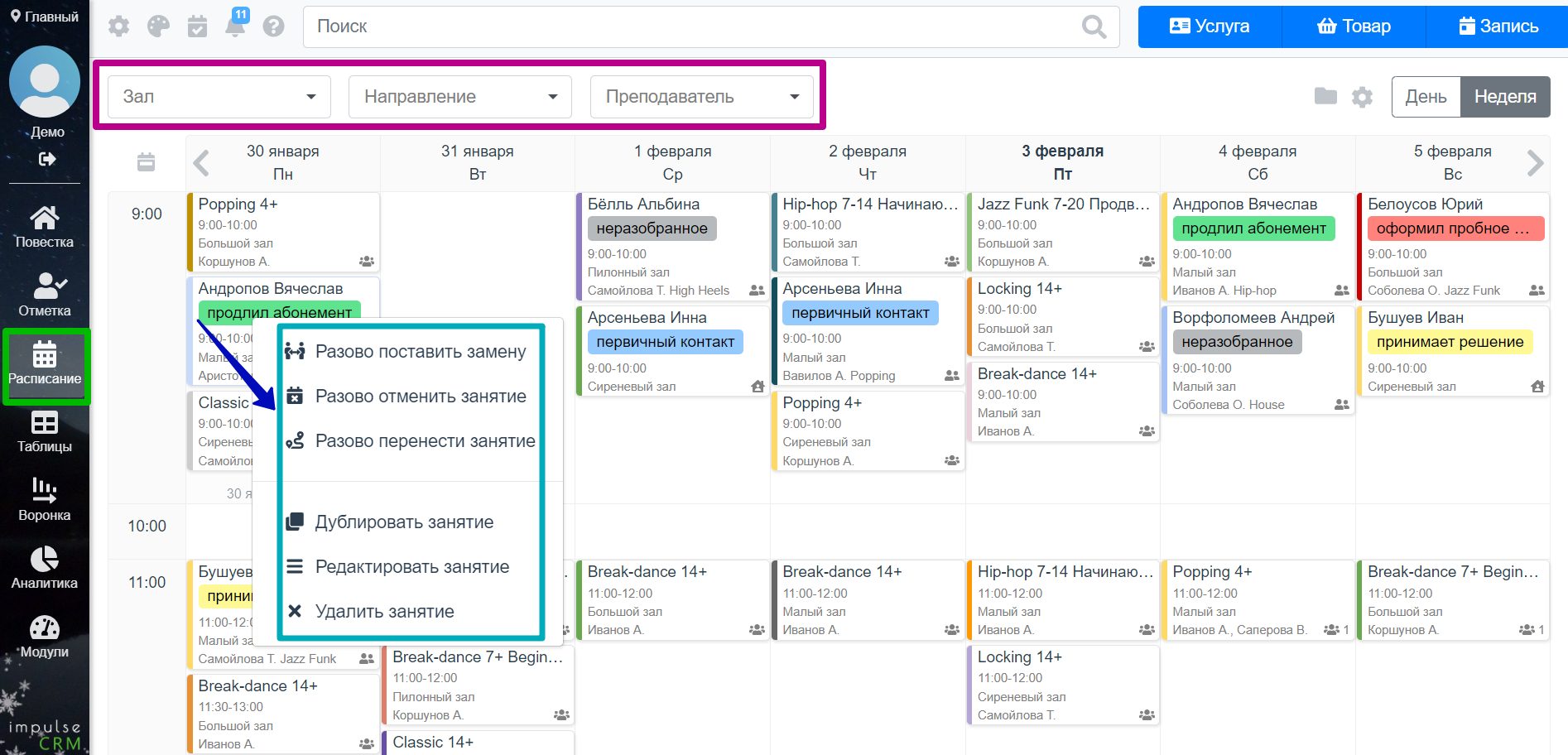The width and height of the screenshot is (1568, 755).
Task: Choose Дублировать занятие in context menu
Action: [403, 522]
